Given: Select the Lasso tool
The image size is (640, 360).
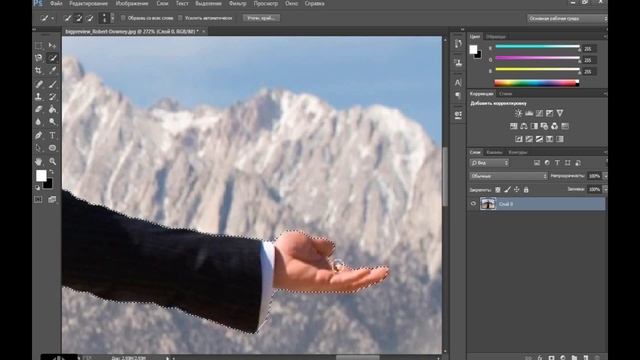Looking at the screenshot, I should (38, 58).
